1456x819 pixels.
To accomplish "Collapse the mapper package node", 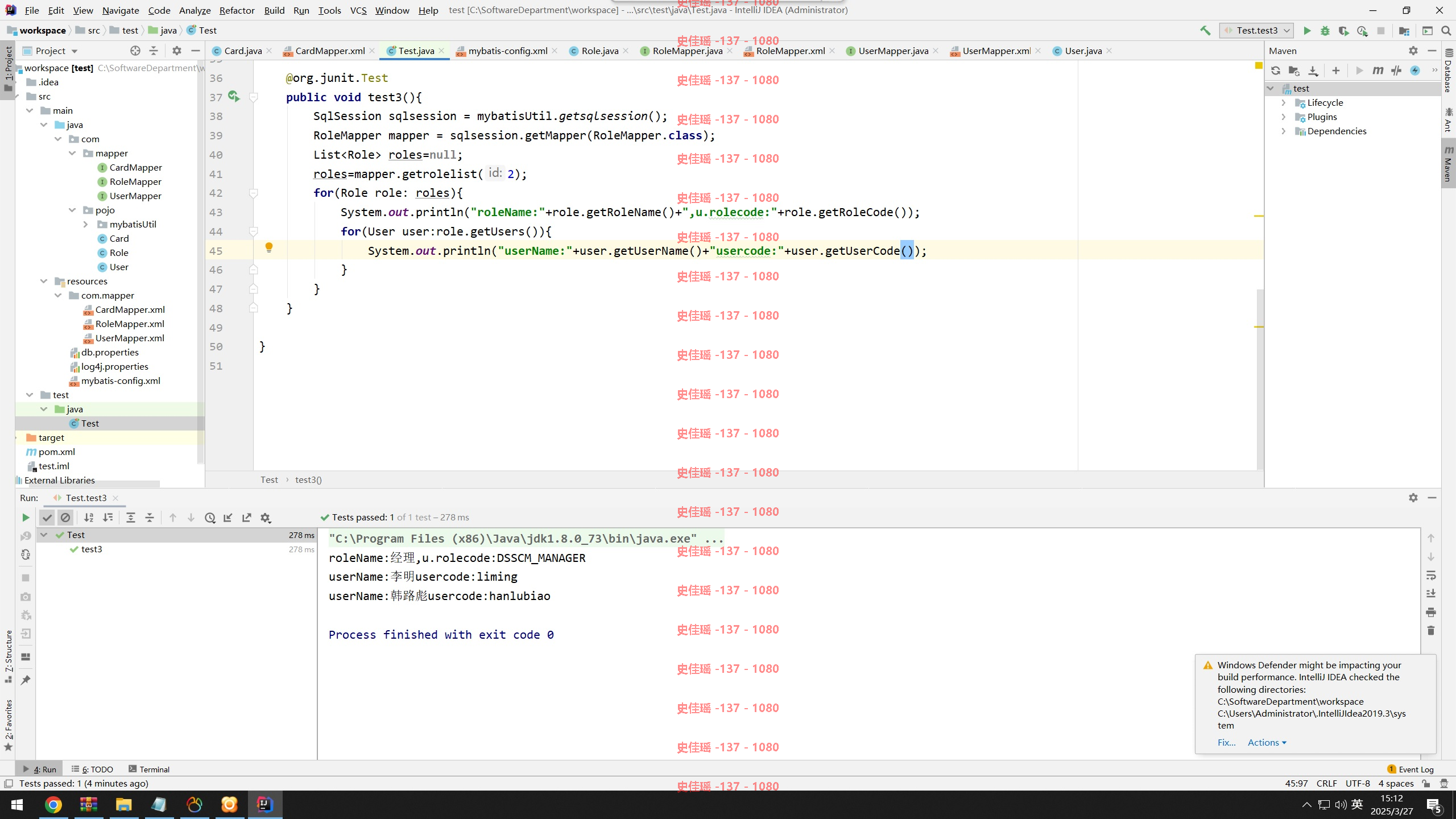I will click(72, 153).
